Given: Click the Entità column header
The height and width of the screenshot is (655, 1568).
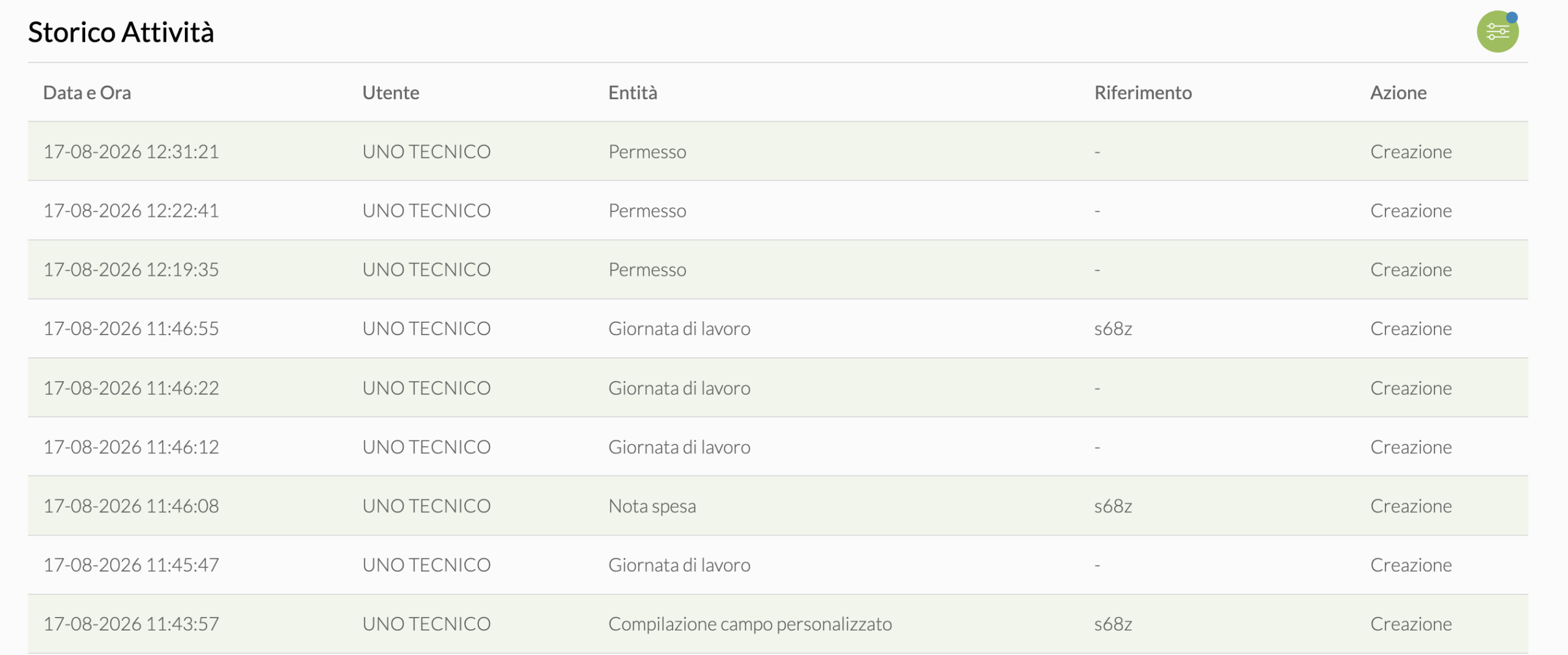Looking at the screenshot, I should pyautogui.click(x=633, y=93).
